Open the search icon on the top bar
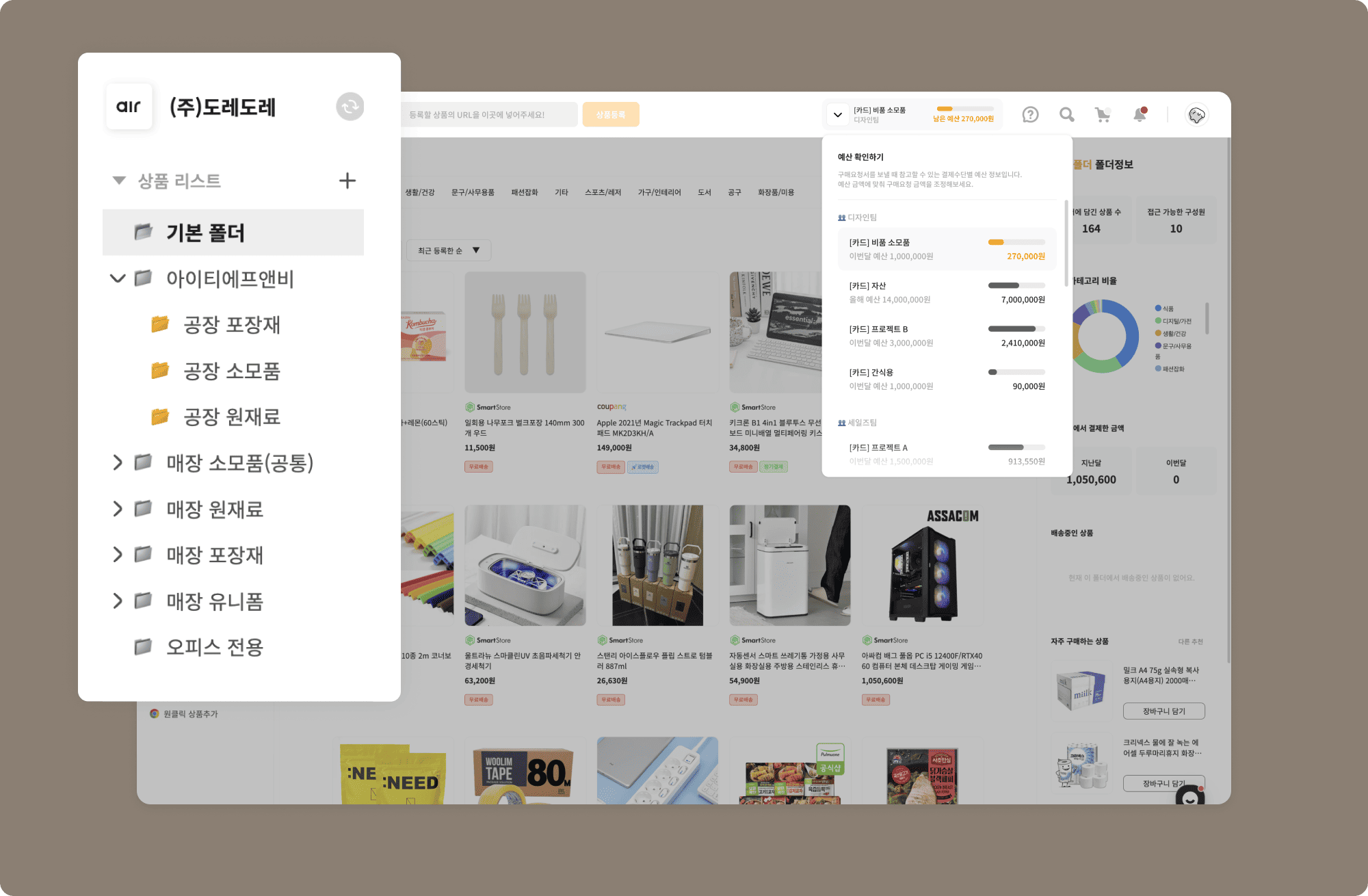This screenshot has height=896, width=1368. click(1066, 114)
